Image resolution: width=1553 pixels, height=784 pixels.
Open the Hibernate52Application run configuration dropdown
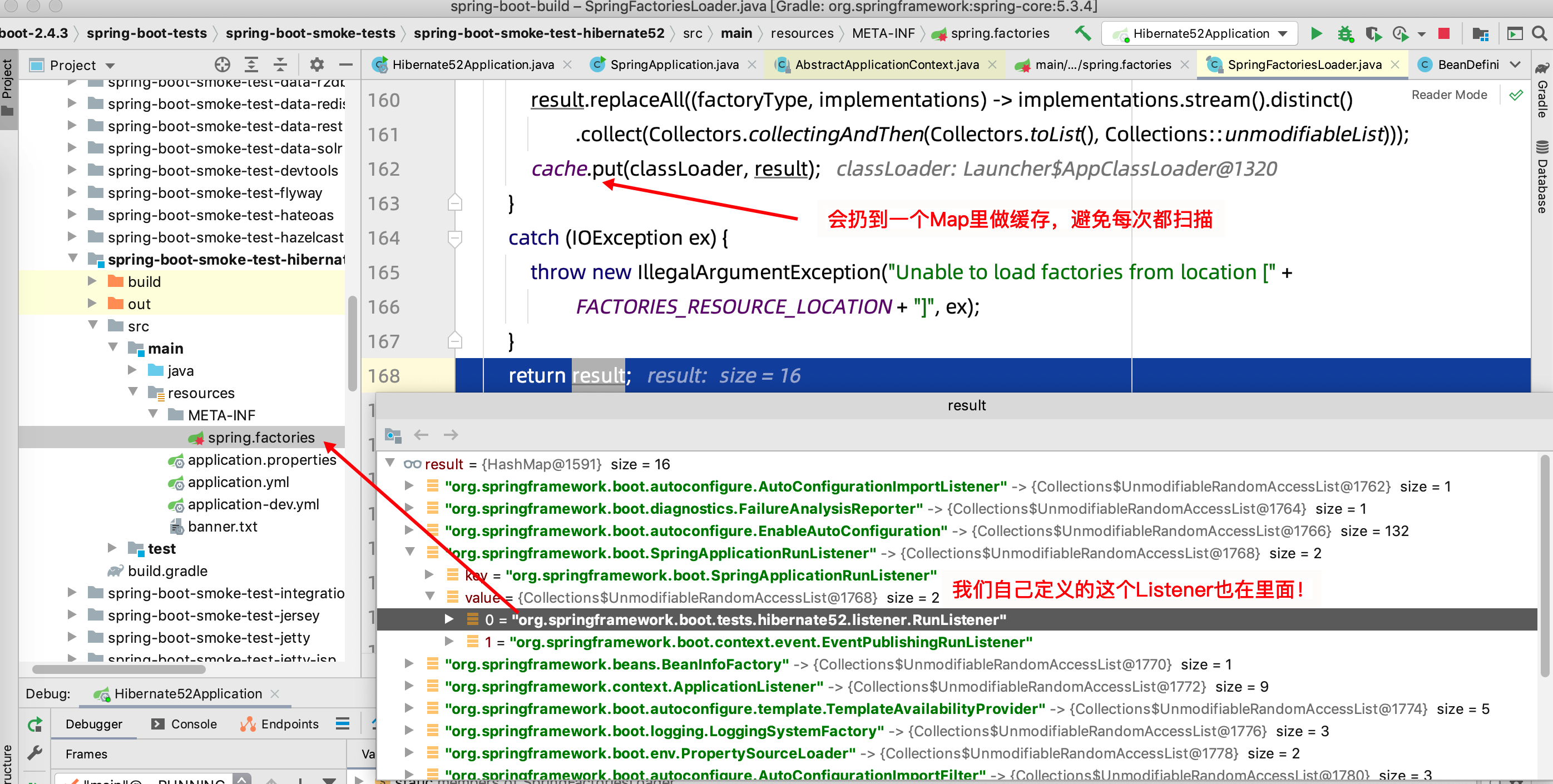(x=1201, y=34)
